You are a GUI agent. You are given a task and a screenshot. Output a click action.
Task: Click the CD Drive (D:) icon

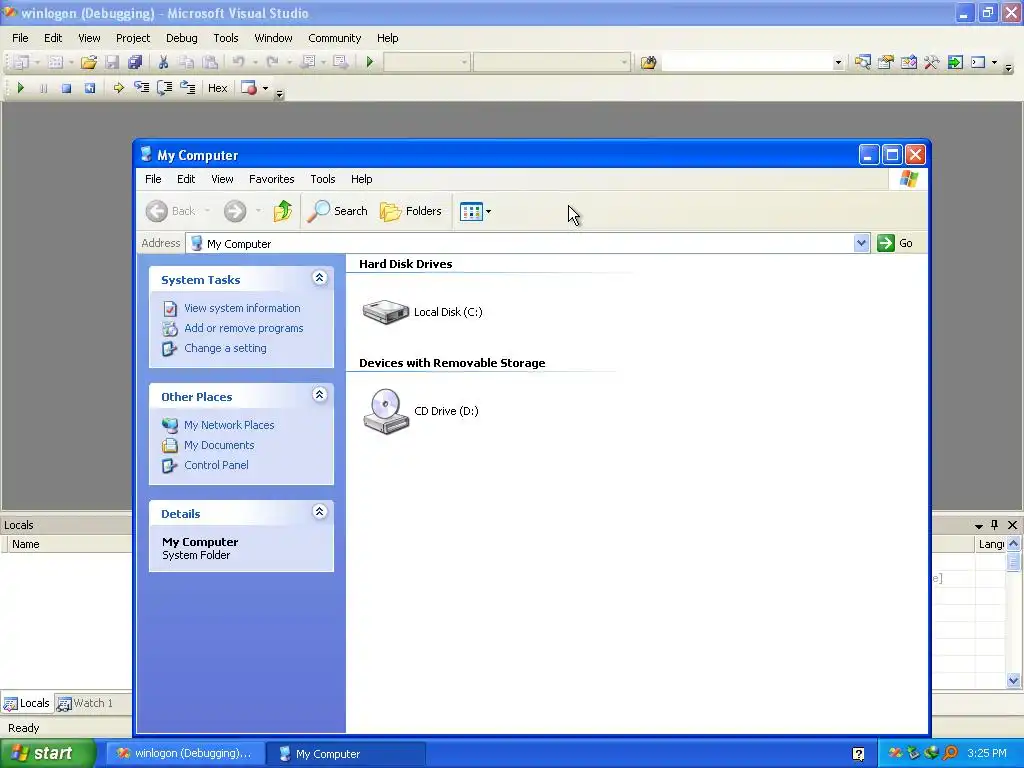click(x=386, y=411)
